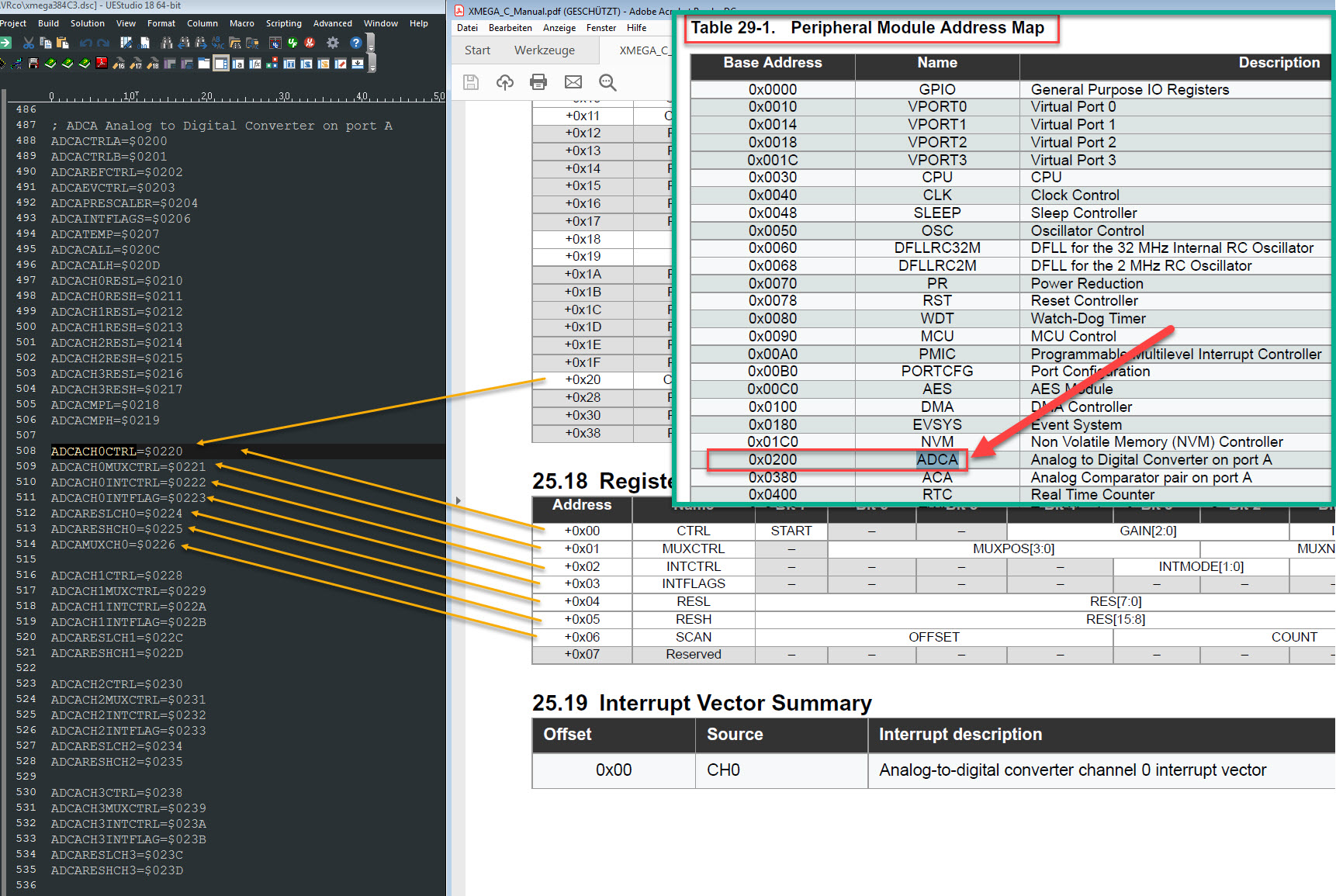Click the hammer tool labeled 16
Image resolution: width=1336 pixels, height=896 pixels.
click(119, 64)
